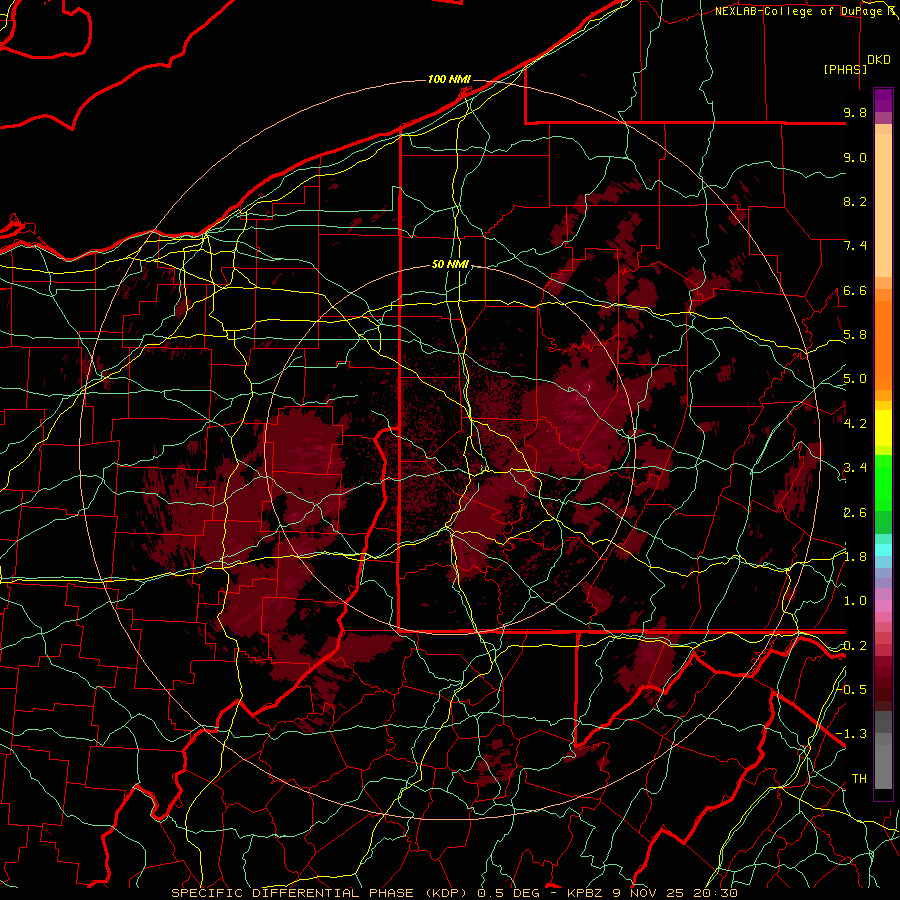Viewport: 900px width, 900px height.
Task: Click the 0.2 scale value
Action: tap(855, 646)
